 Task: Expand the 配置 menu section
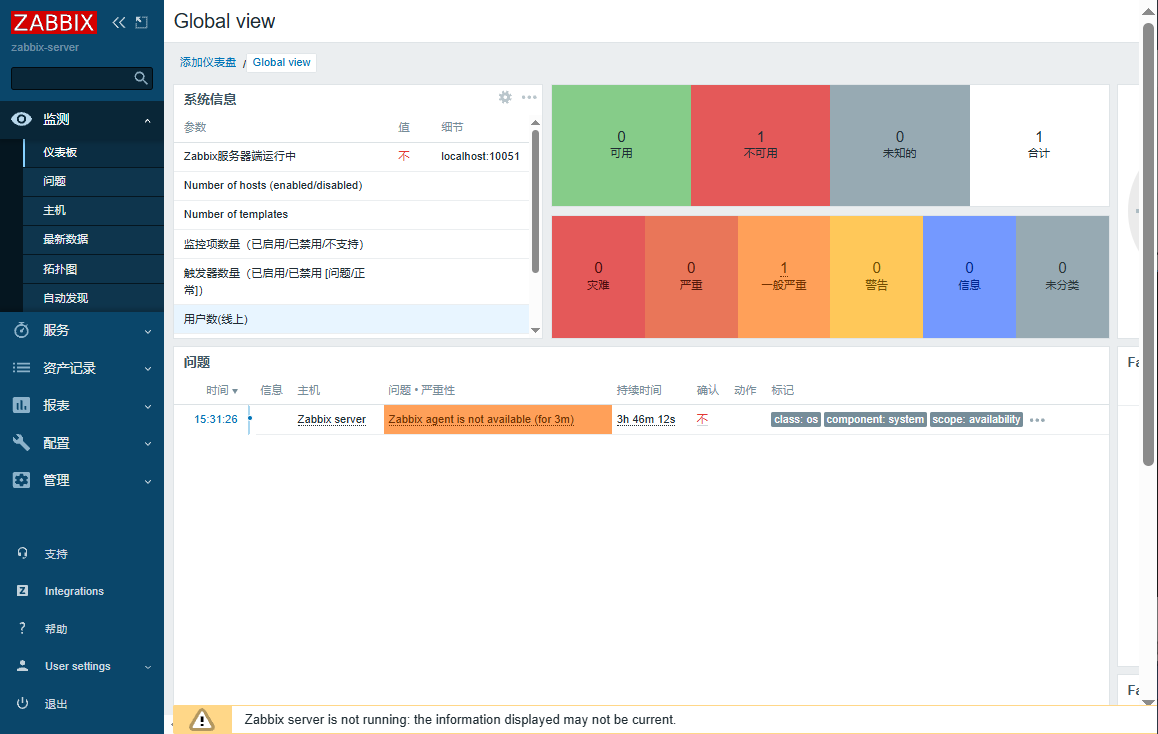point(148,444)
